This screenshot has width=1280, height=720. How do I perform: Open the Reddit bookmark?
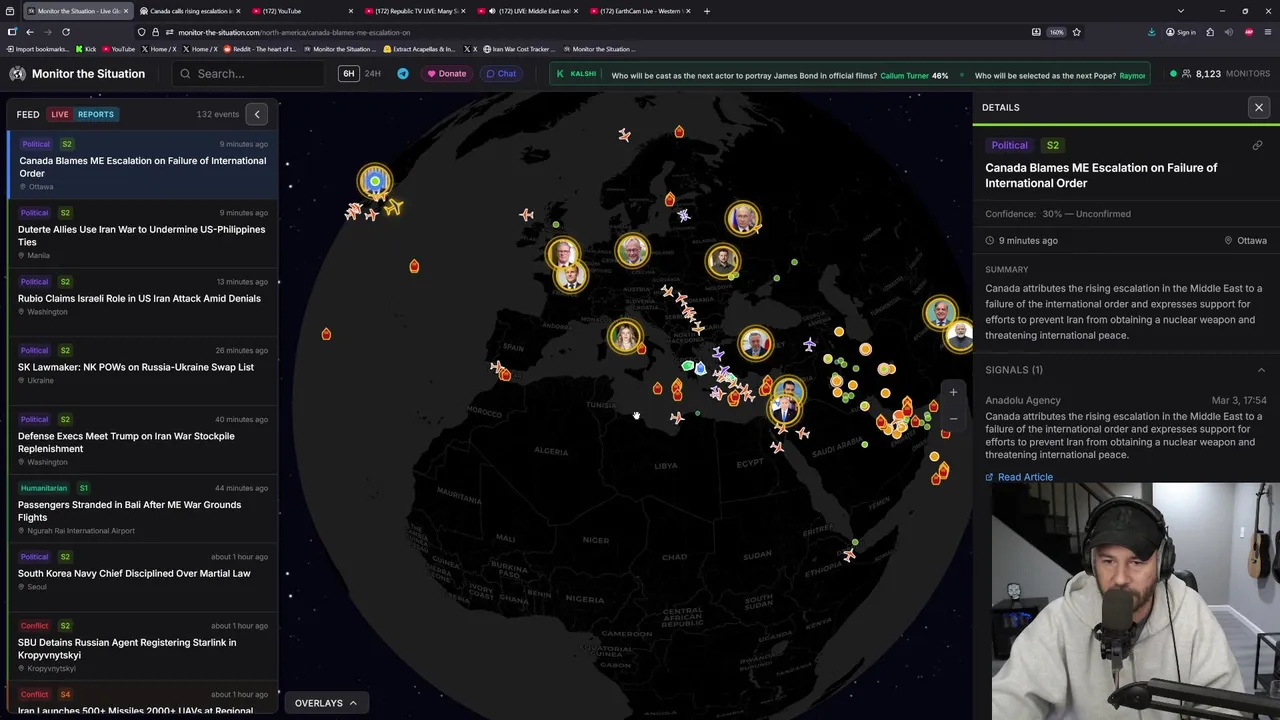point(260,49)
